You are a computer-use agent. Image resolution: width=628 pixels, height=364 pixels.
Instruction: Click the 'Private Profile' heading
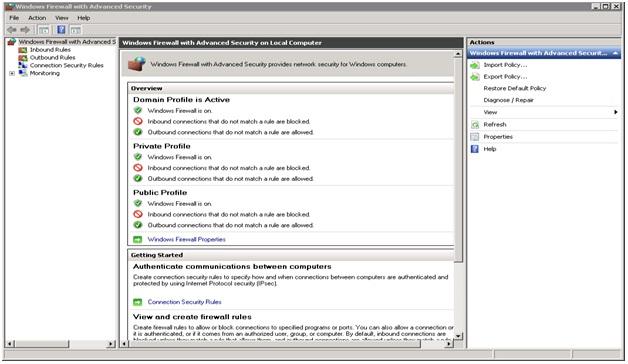point(162,146)
